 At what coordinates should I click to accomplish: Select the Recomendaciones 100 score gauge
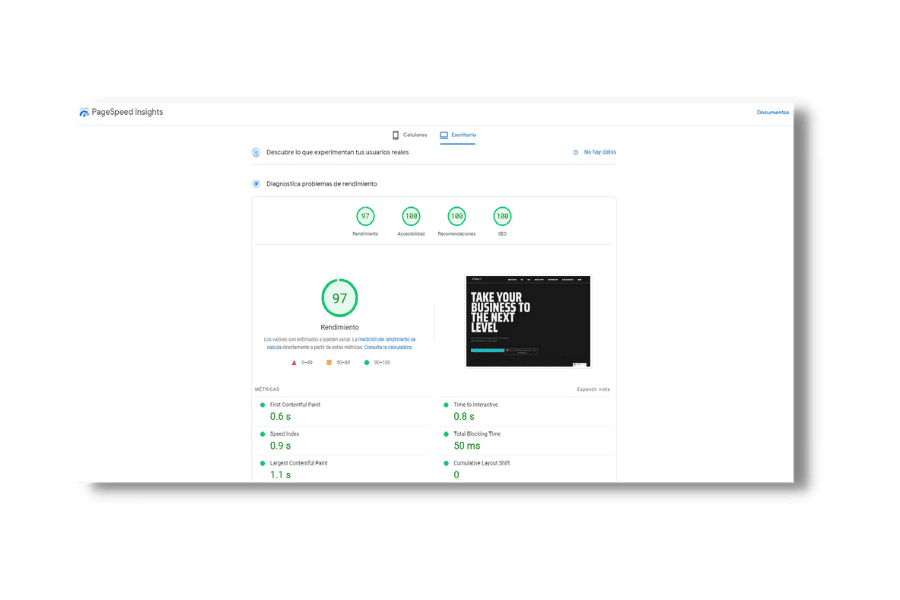point(457,216)
